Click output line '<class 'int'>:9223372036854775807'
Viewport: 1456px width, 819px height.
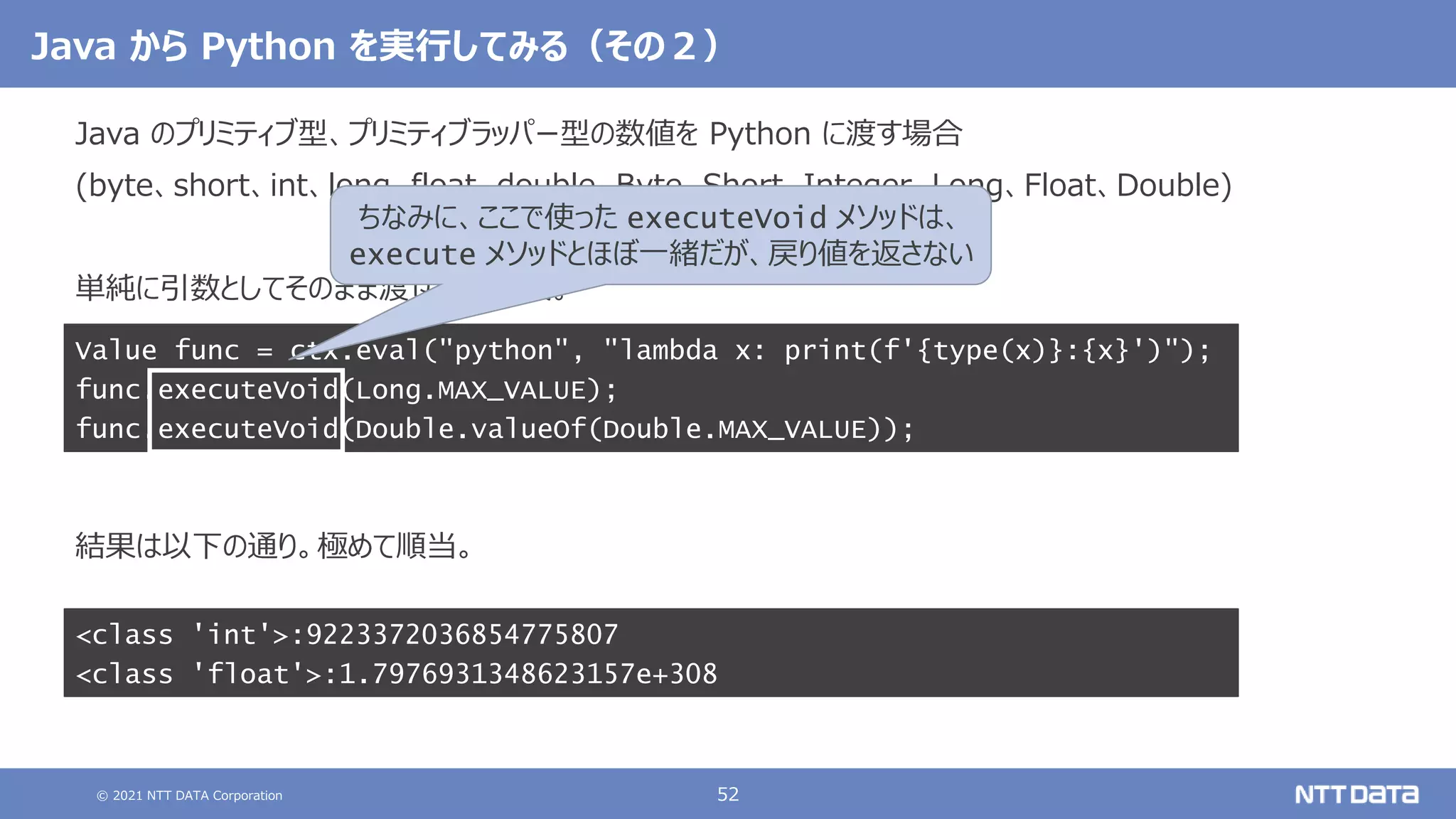point(347,634)
